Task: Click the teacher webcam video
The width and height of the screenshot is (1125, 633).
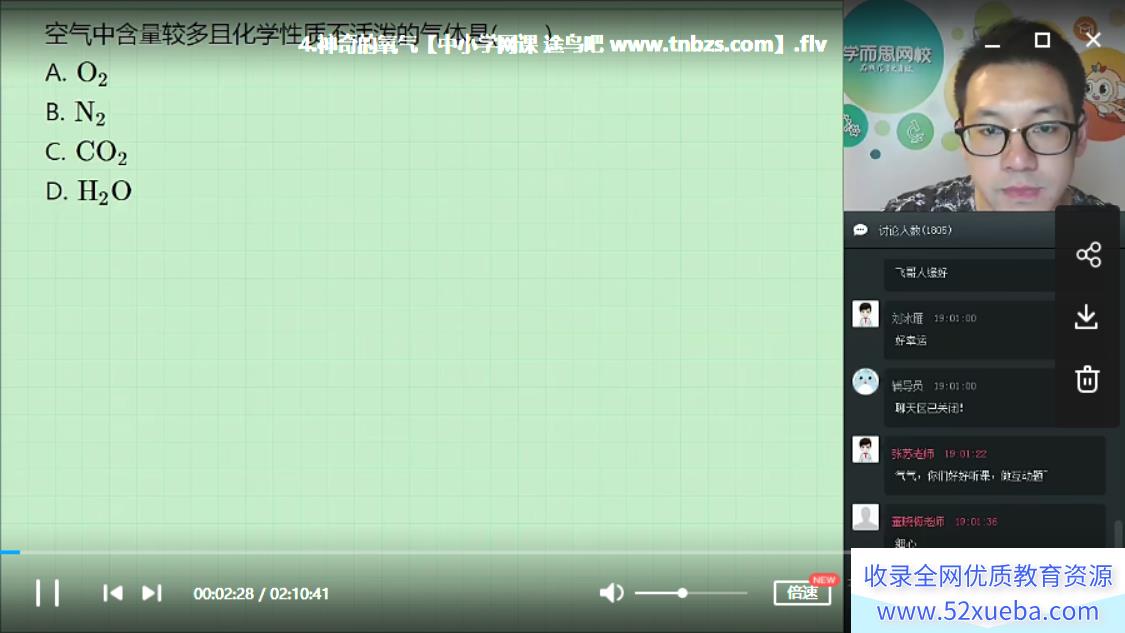Action: 984,108
